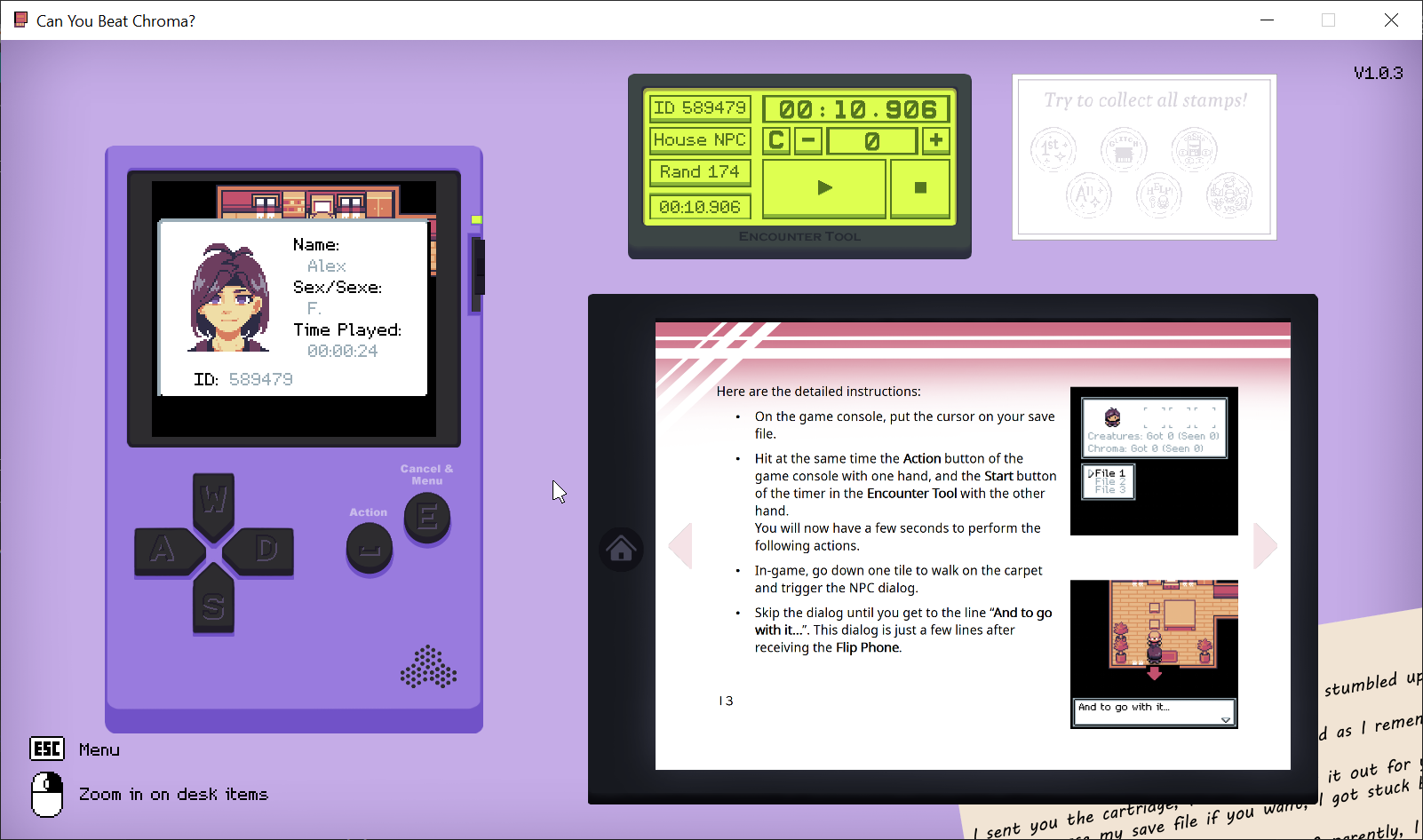
Task: Click the 'Zoom in on desk items' hint
Action: 173,794
